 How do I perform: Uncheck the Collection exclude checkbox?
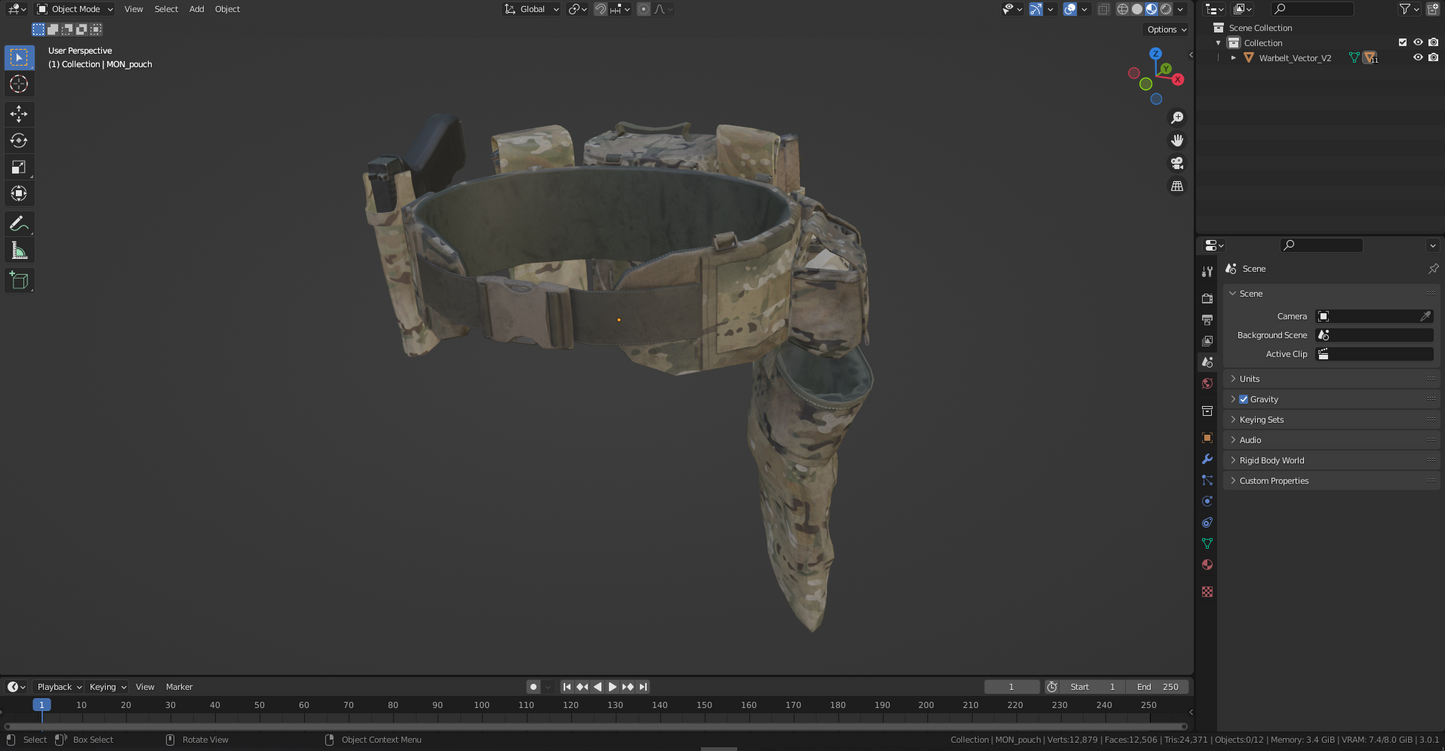(x=1402, y=43)
